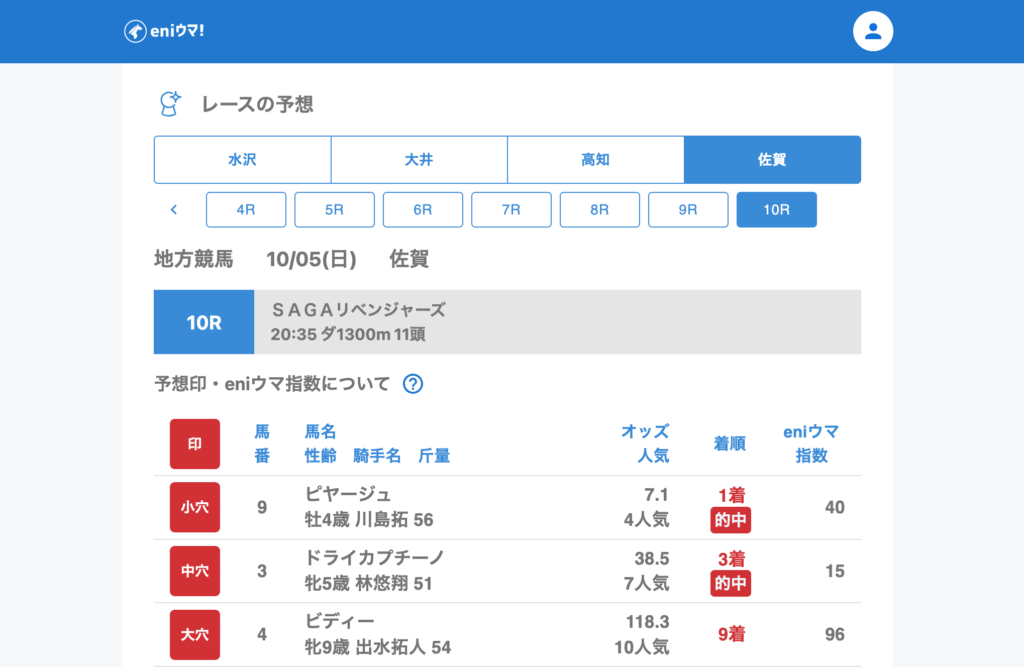This screenshot has width=1024, height=667.
Task: Pick the 6R race button
Action: pyautogui.click(x=423, y=210)
